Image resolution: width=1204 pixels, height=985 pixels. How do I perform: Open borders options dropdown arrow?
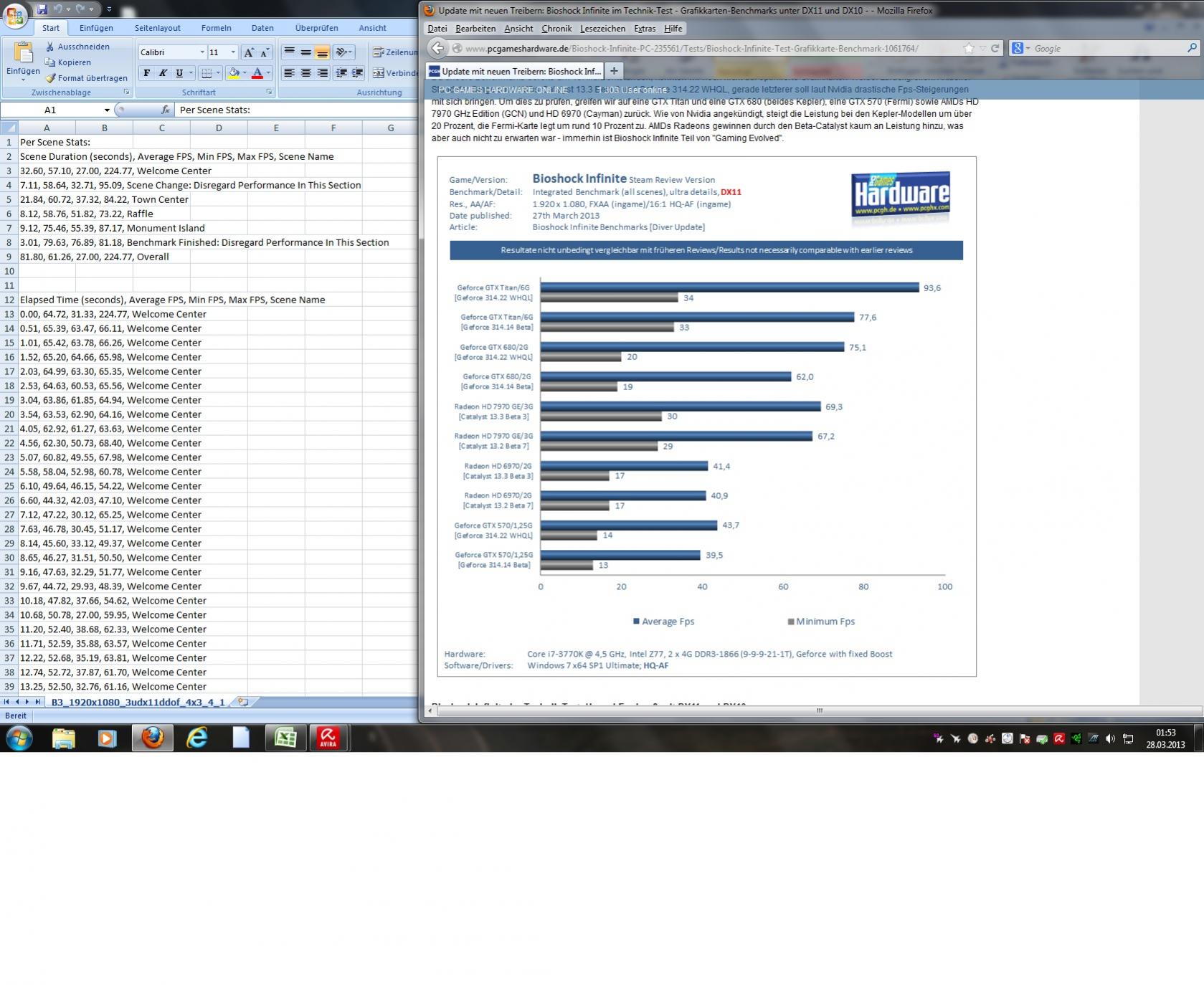tap(218, 73)
